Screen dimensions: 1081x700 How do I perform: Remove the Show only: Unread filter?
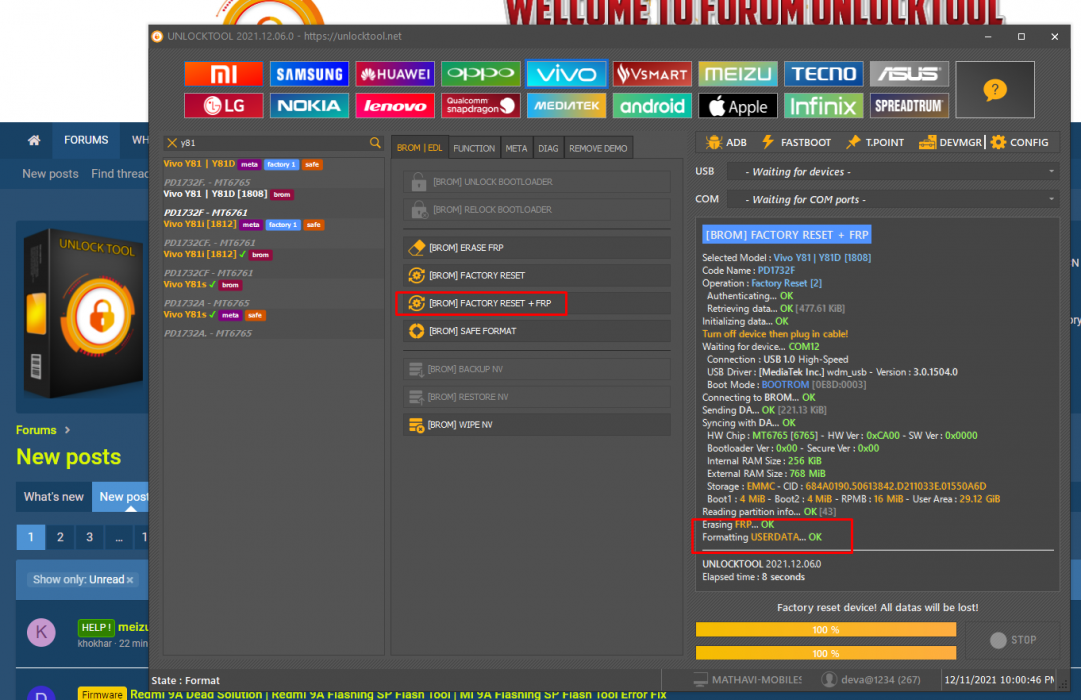tap(130, 580)
